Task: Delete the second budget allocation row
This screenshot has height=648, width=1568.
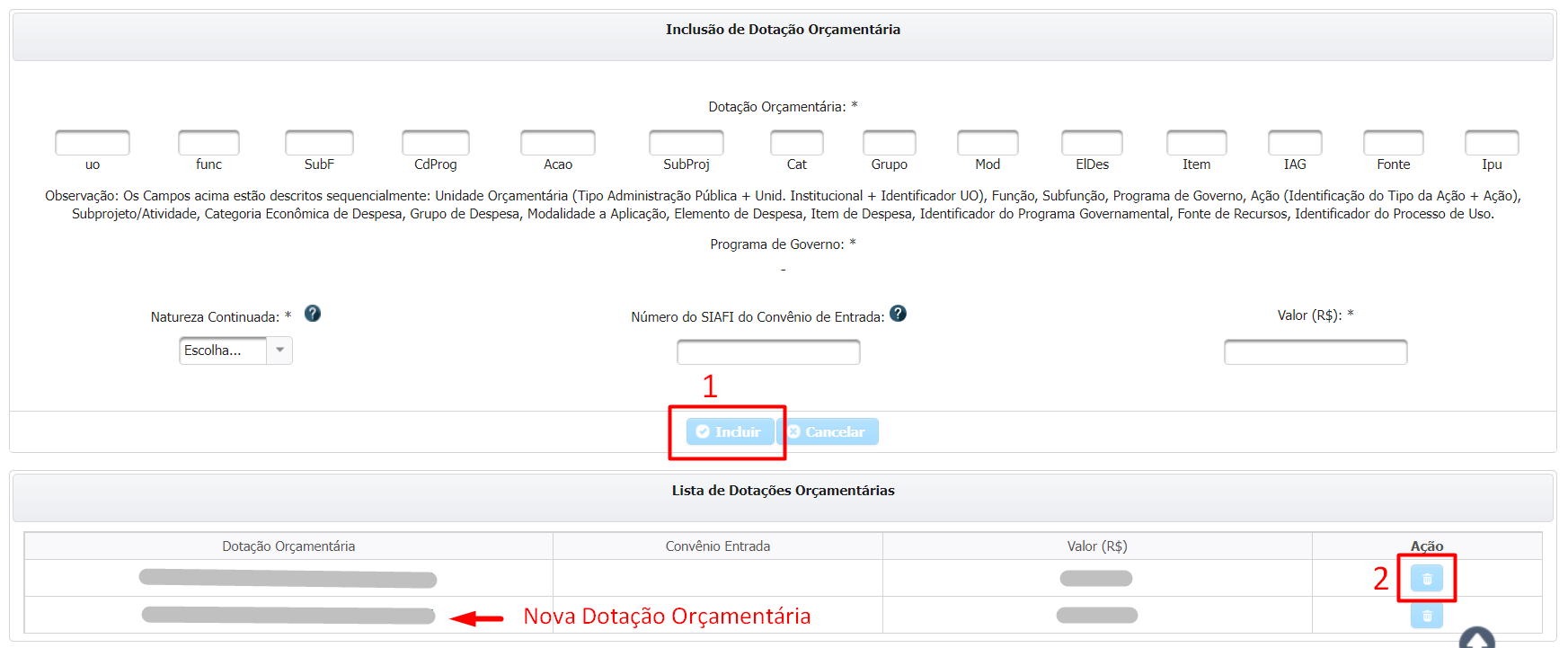Action: (x=1426, y=616)
